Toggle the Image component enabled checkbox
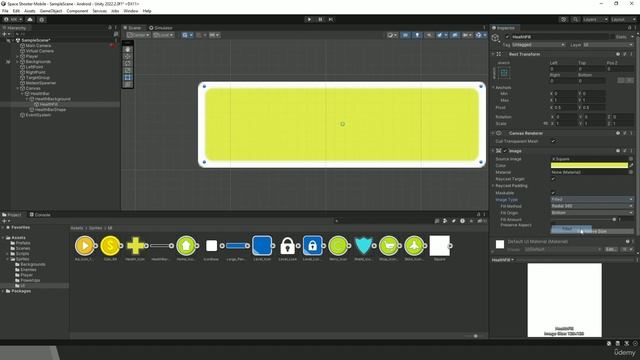The width and height of the screenshot is (640, 360). click(505, 151)
